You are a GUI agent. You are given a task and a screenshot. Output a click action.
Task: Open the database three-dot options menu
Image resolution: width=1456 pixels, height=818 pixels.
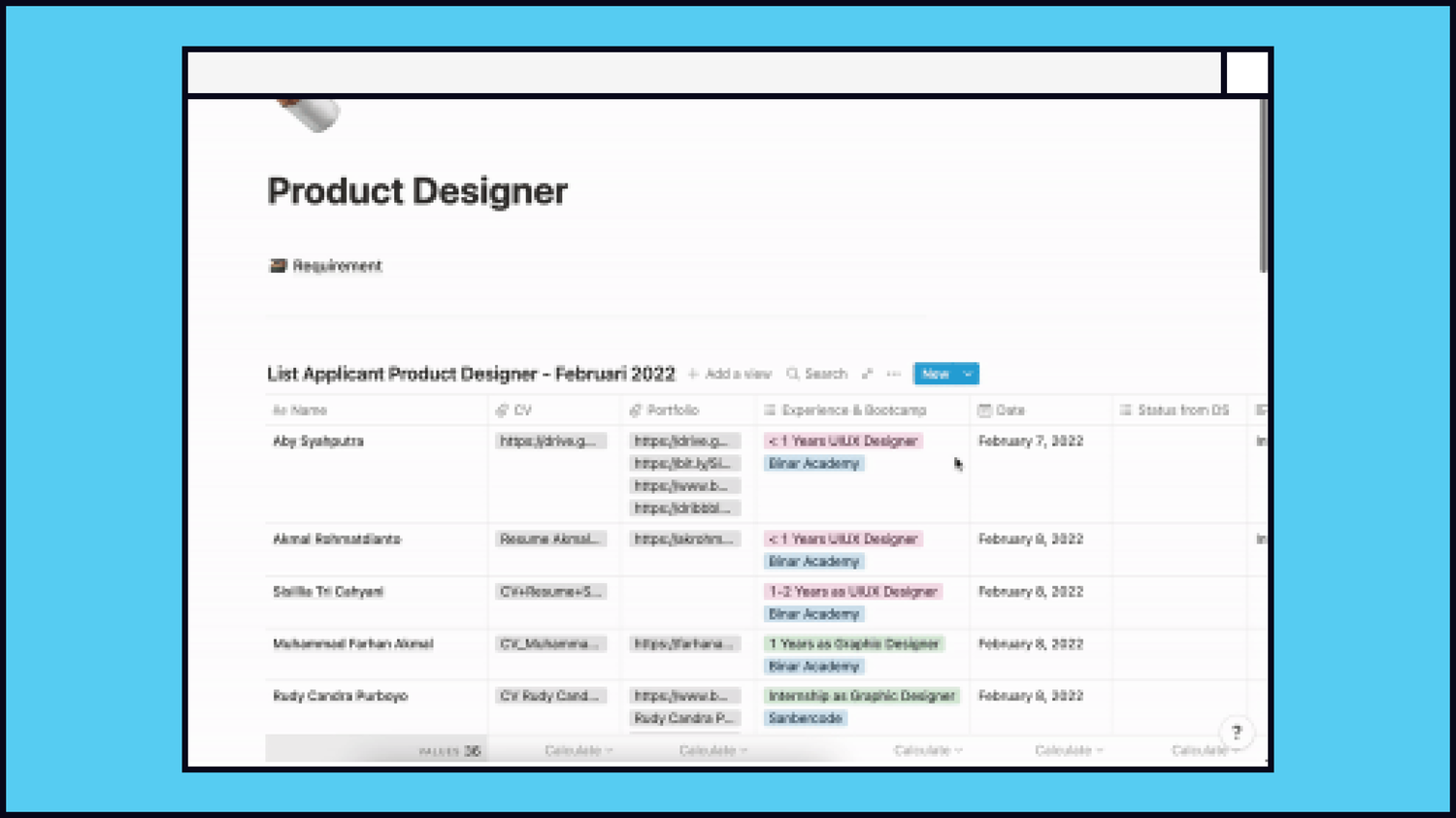coord(894,374)
